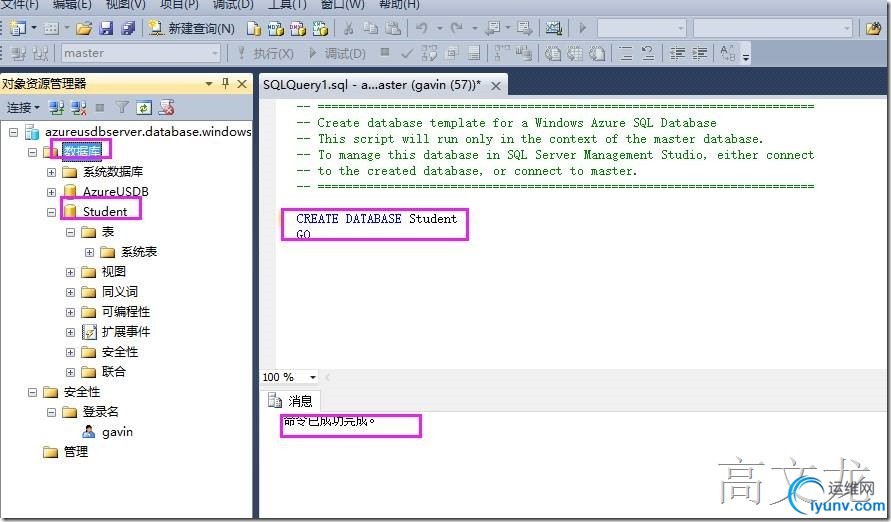Select the 同义词 folder
Screen dimensions: 891x522
(x=119, y=292)
